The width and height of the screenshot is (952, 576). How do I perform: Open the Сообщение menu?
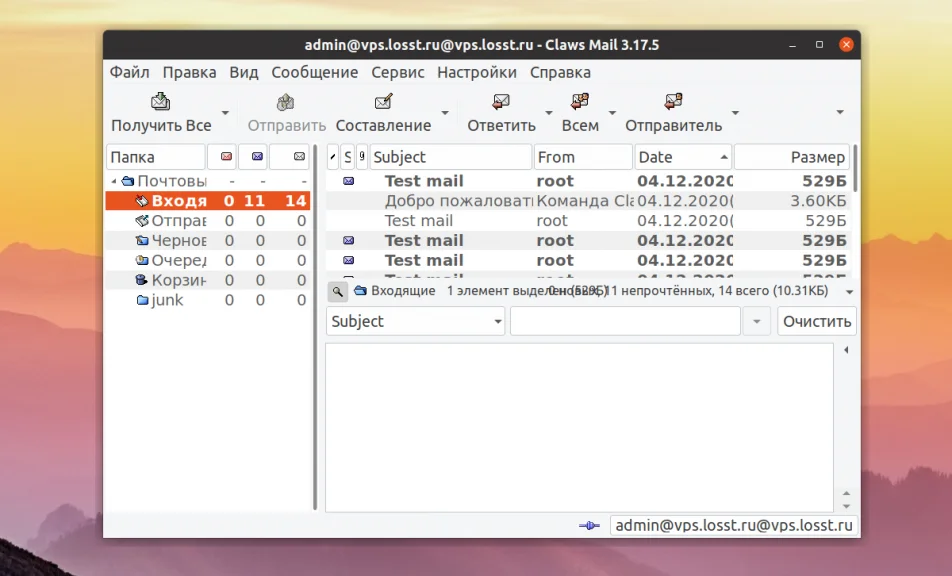[314, 72]
